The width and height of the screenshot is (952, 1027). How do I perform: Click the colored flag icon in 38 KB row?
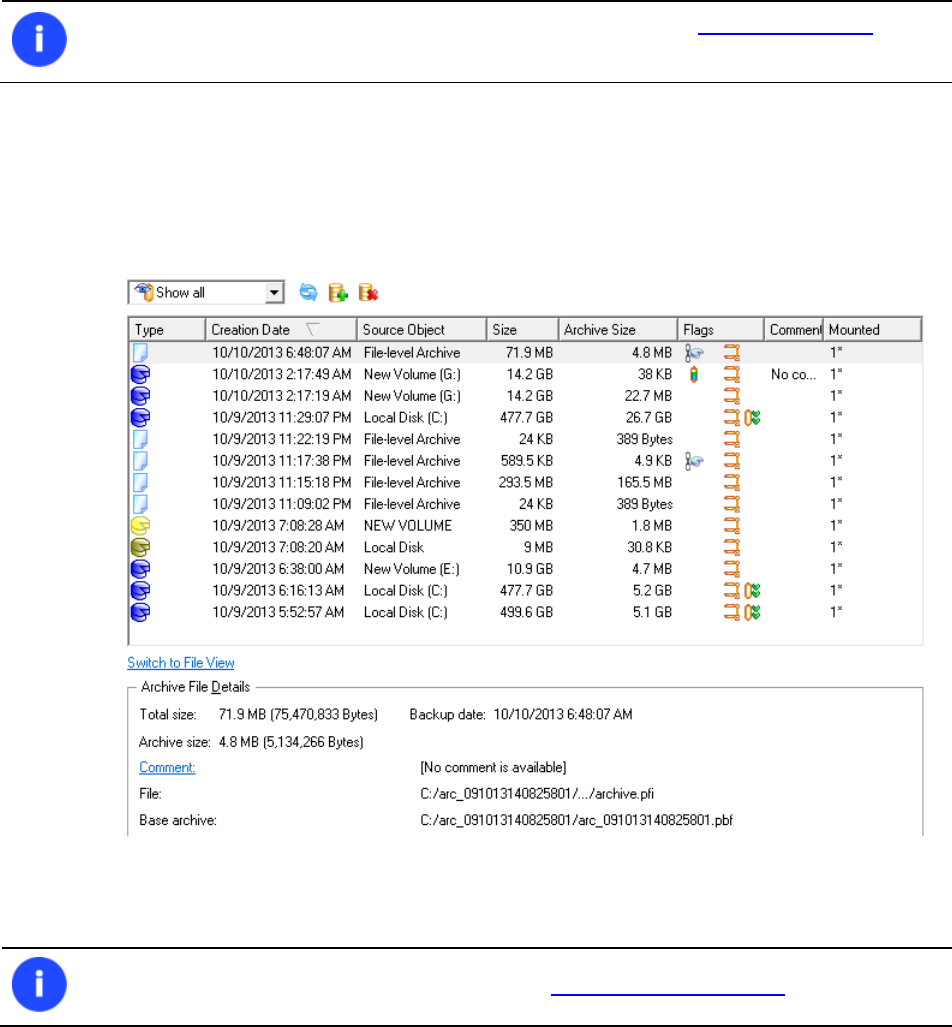(694, 375)
